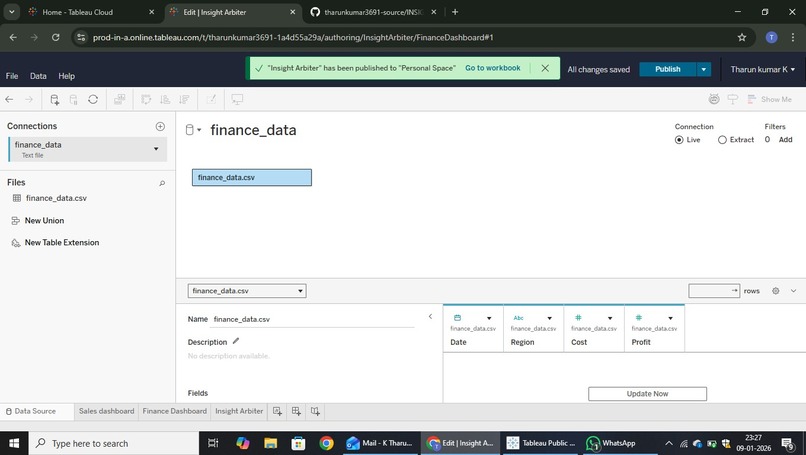Click the Sort Descending toolbar icon

pos(184,99)
